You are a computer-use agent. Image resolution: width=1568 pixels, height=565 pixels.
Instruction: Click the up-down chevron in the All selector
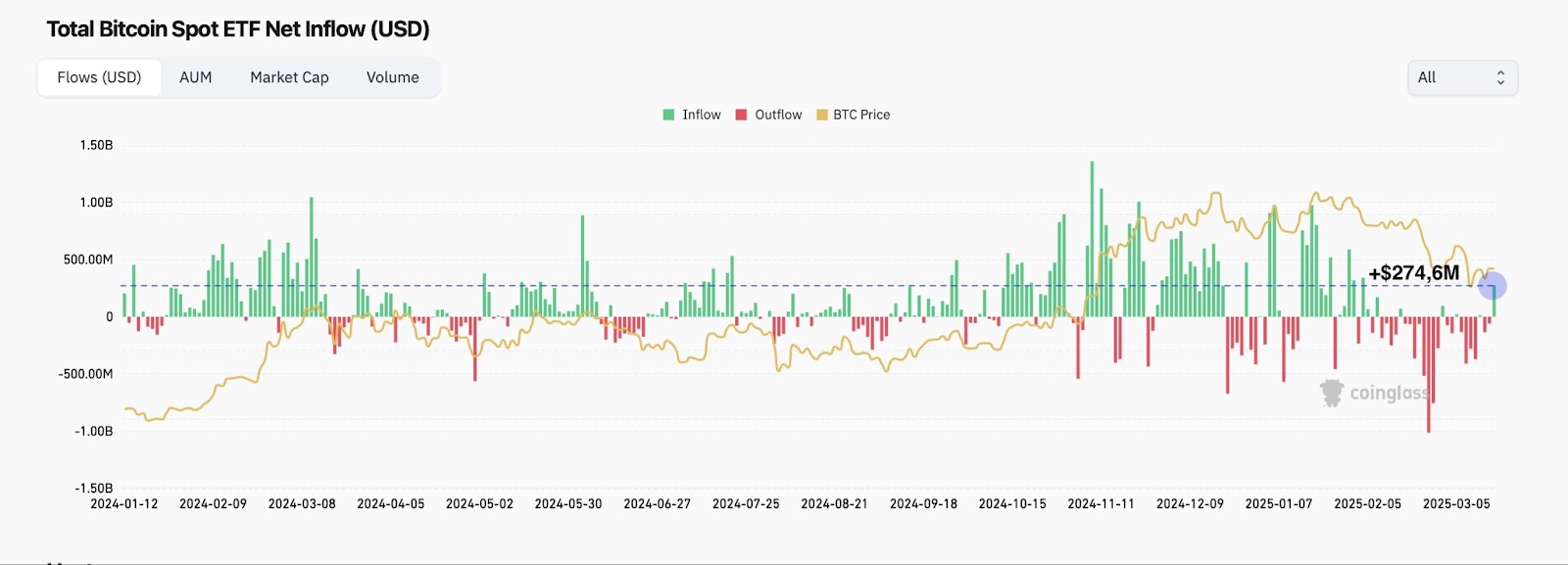point(1500,77)
